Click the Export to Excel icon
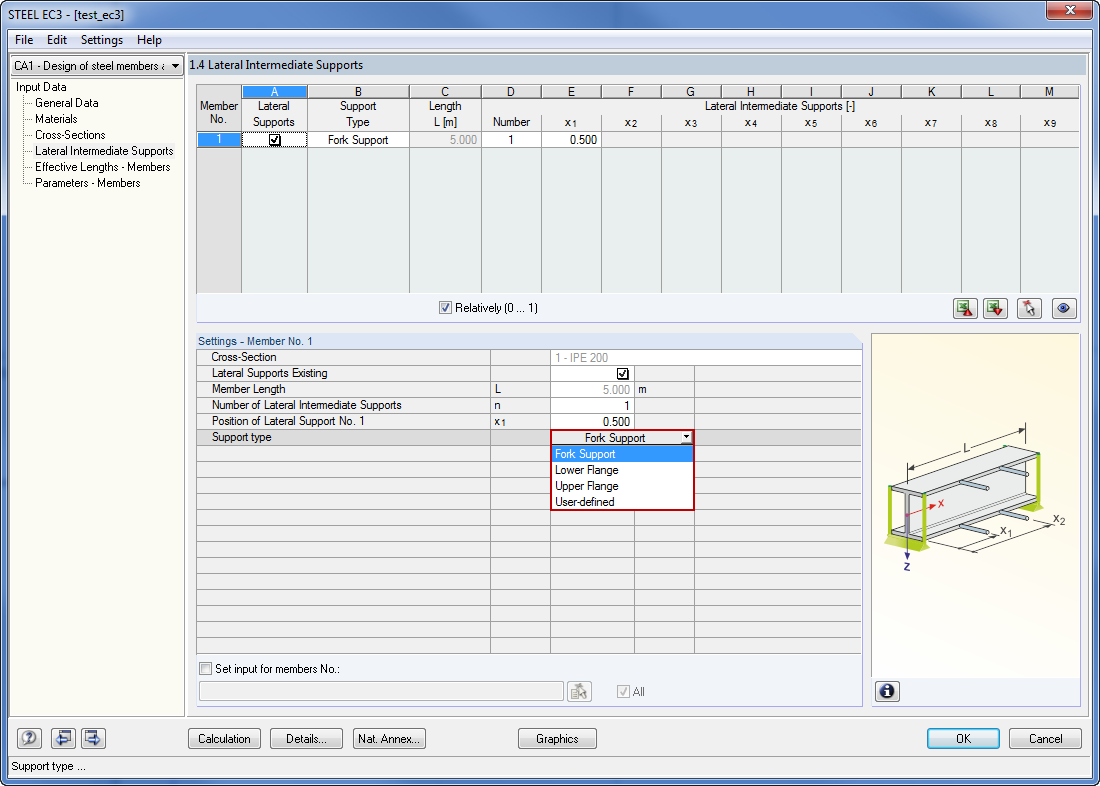 pyautogui.click(x=965, y=308)
